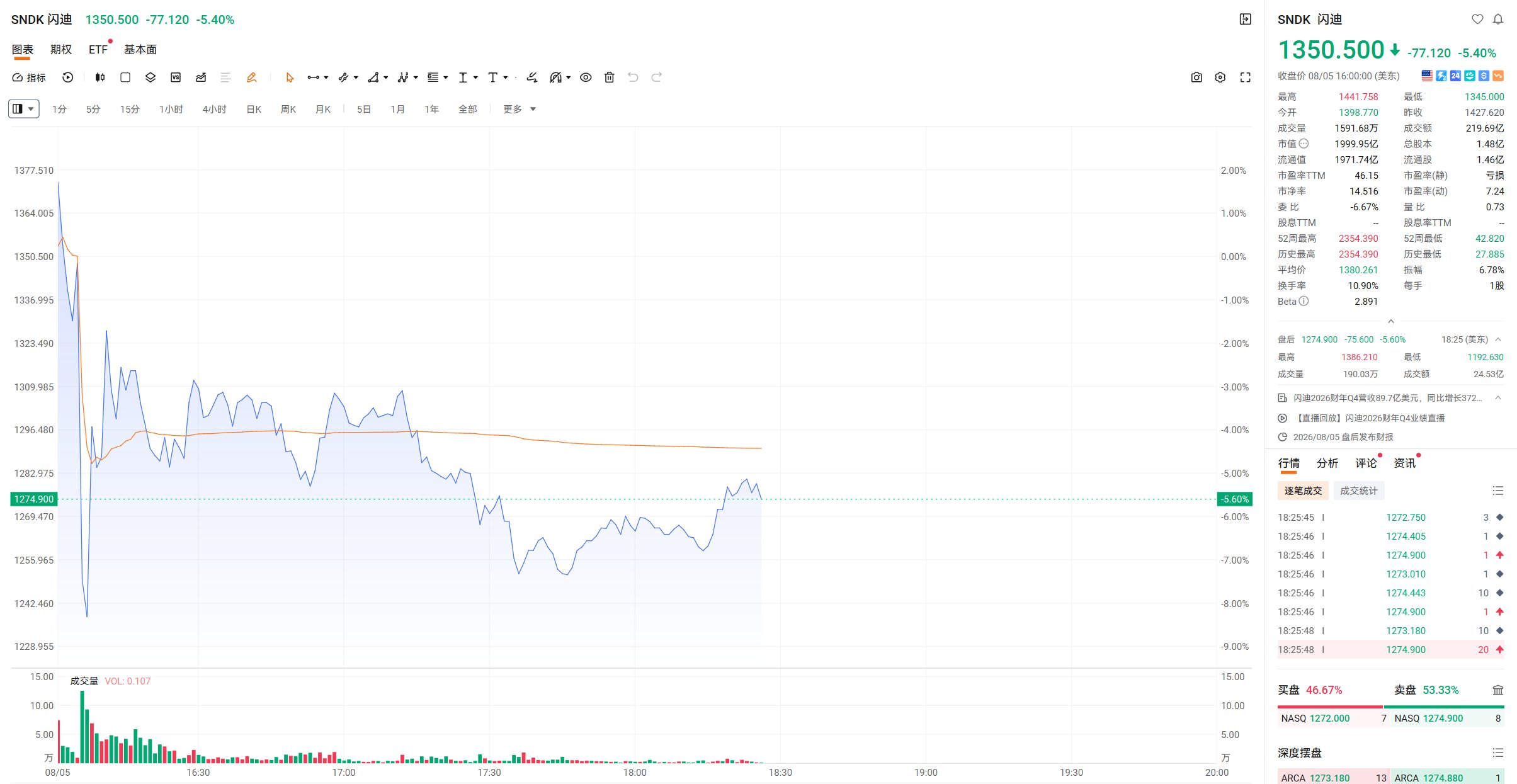Open chart settings gear icon
The width and height of the screenshot is (1517, 784).
[1220, 77]
